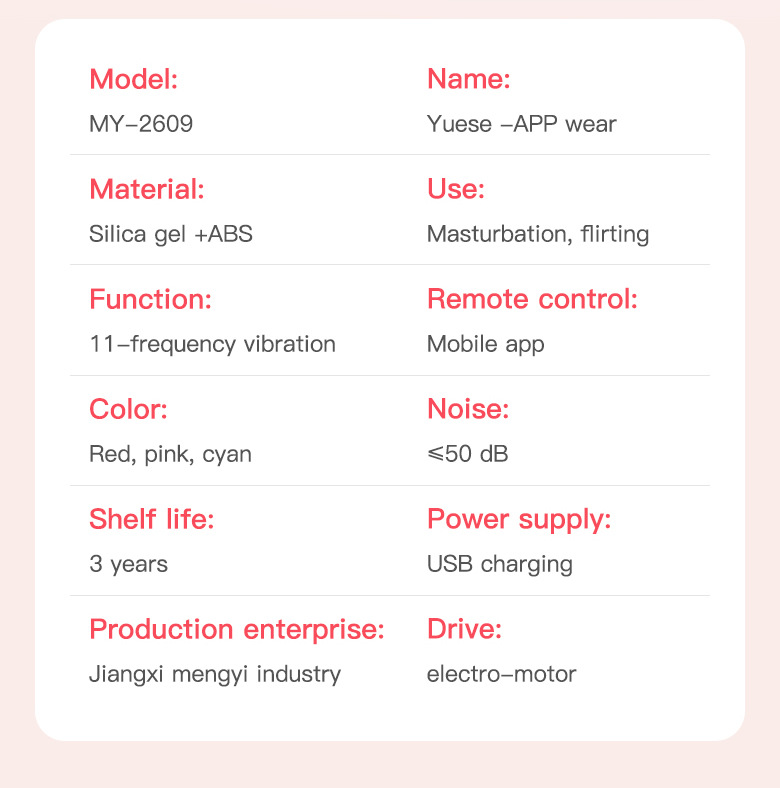This screenshot has width=780, height=788.
Task: Select the 'Silica gel +ABS' value
Action: (x=171, y=234)
